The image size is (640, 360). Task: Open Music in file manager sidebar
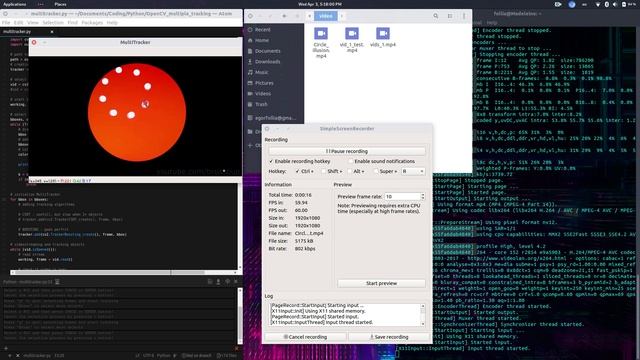pyautogui.click(x=258, y=72)
